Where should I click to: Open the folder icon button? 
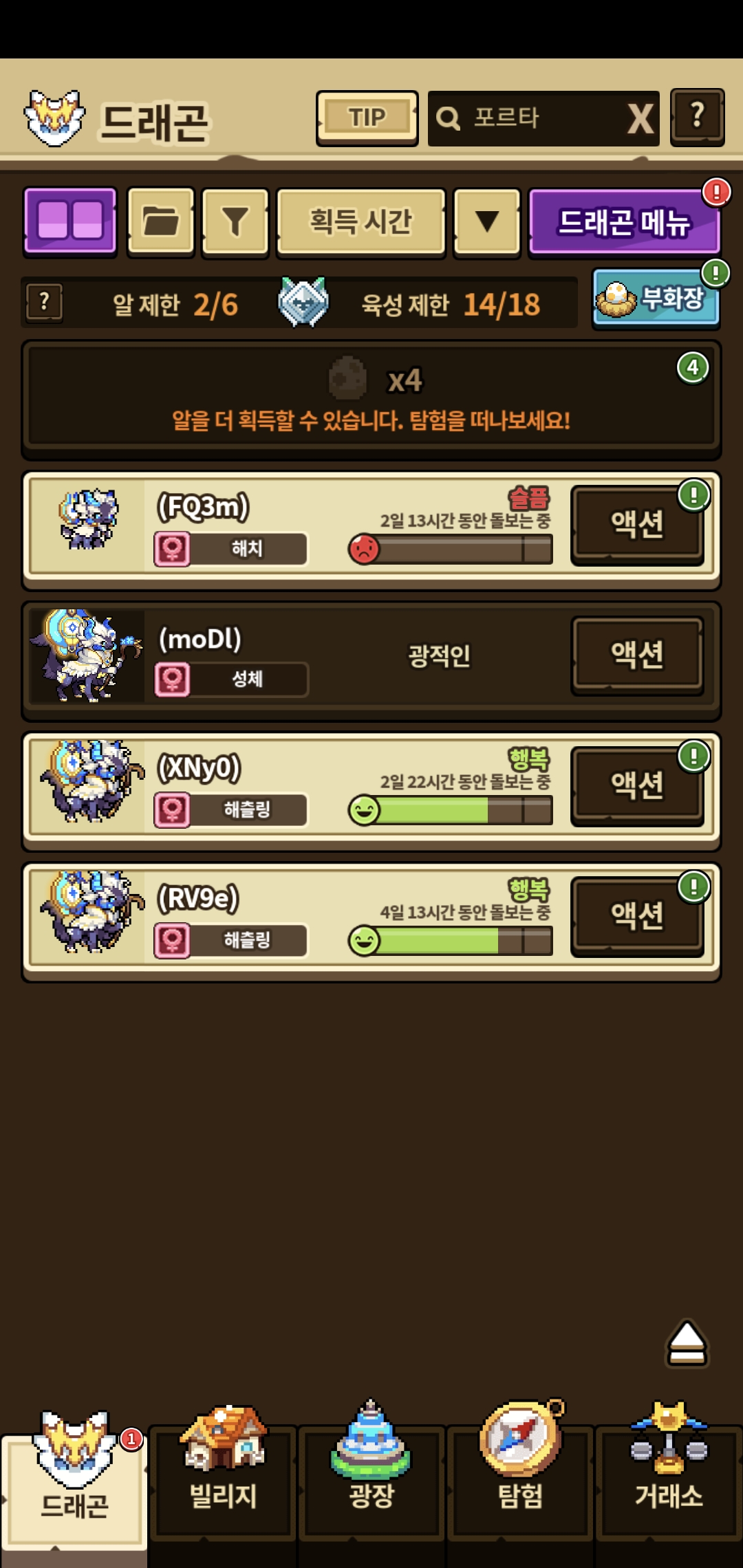point(161,221)
